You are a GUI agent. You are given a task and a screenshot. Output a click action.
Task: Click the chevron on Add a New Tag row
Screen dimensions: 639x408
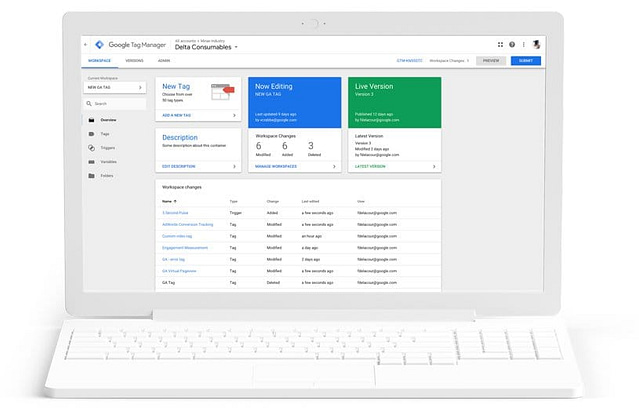[x=234, y=115]
